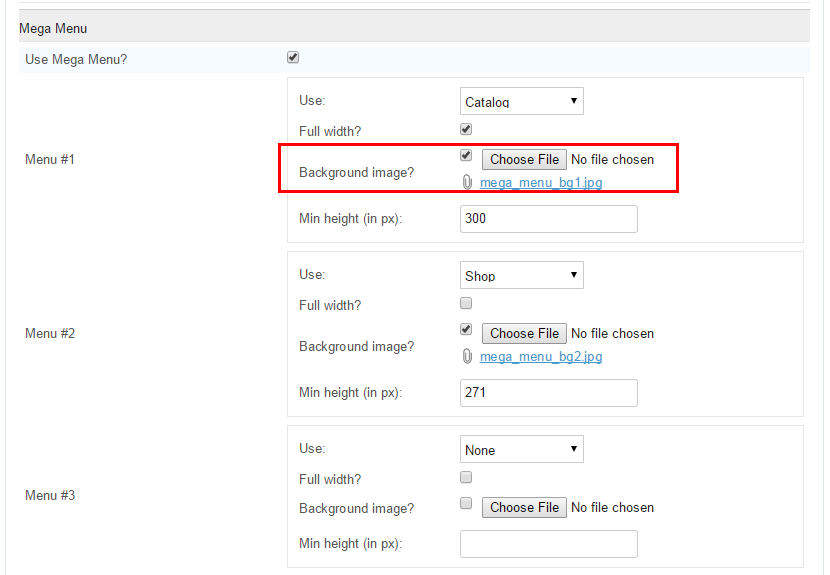Image resolution: width=830 pixels, height=575 pixels.
Task: Open the Shop dropdown for Menu #2
Action: coord(522,275)
